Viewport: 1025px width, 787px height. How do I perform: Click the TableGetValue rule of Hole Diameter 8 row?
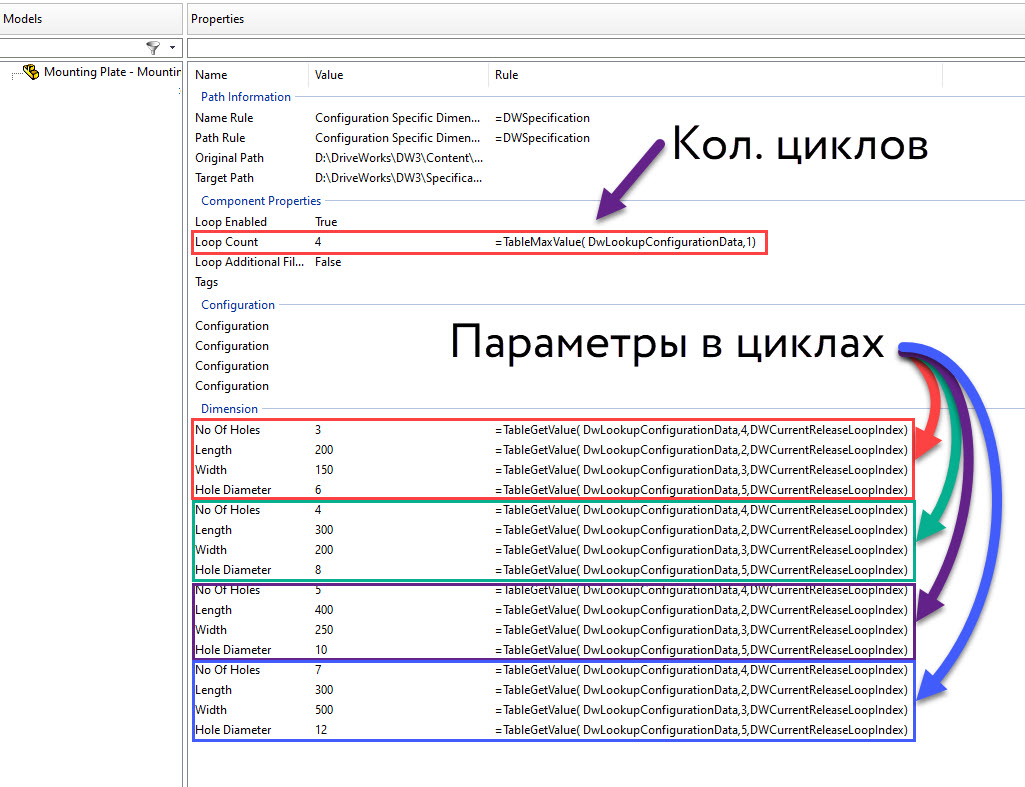pos(701,570)
